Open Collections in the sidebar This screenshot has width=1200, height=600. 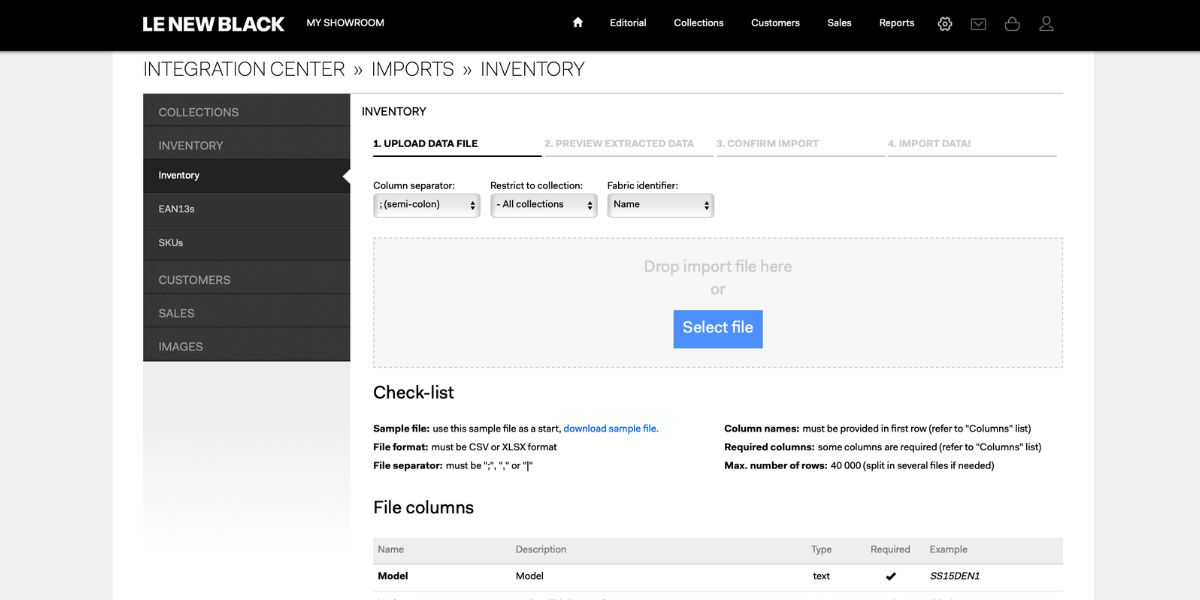(x=246, y=111)
